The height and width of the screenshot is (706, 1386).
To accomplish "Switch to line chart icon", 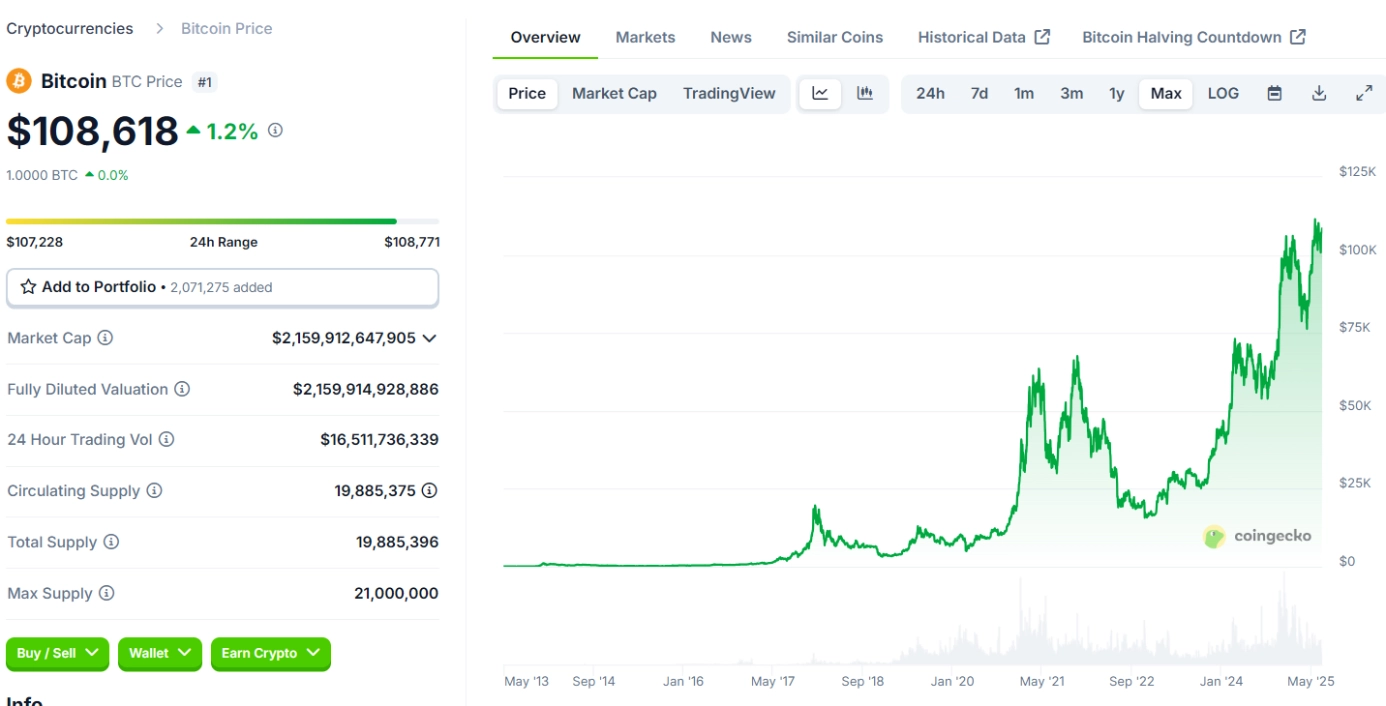I will 820,93.
